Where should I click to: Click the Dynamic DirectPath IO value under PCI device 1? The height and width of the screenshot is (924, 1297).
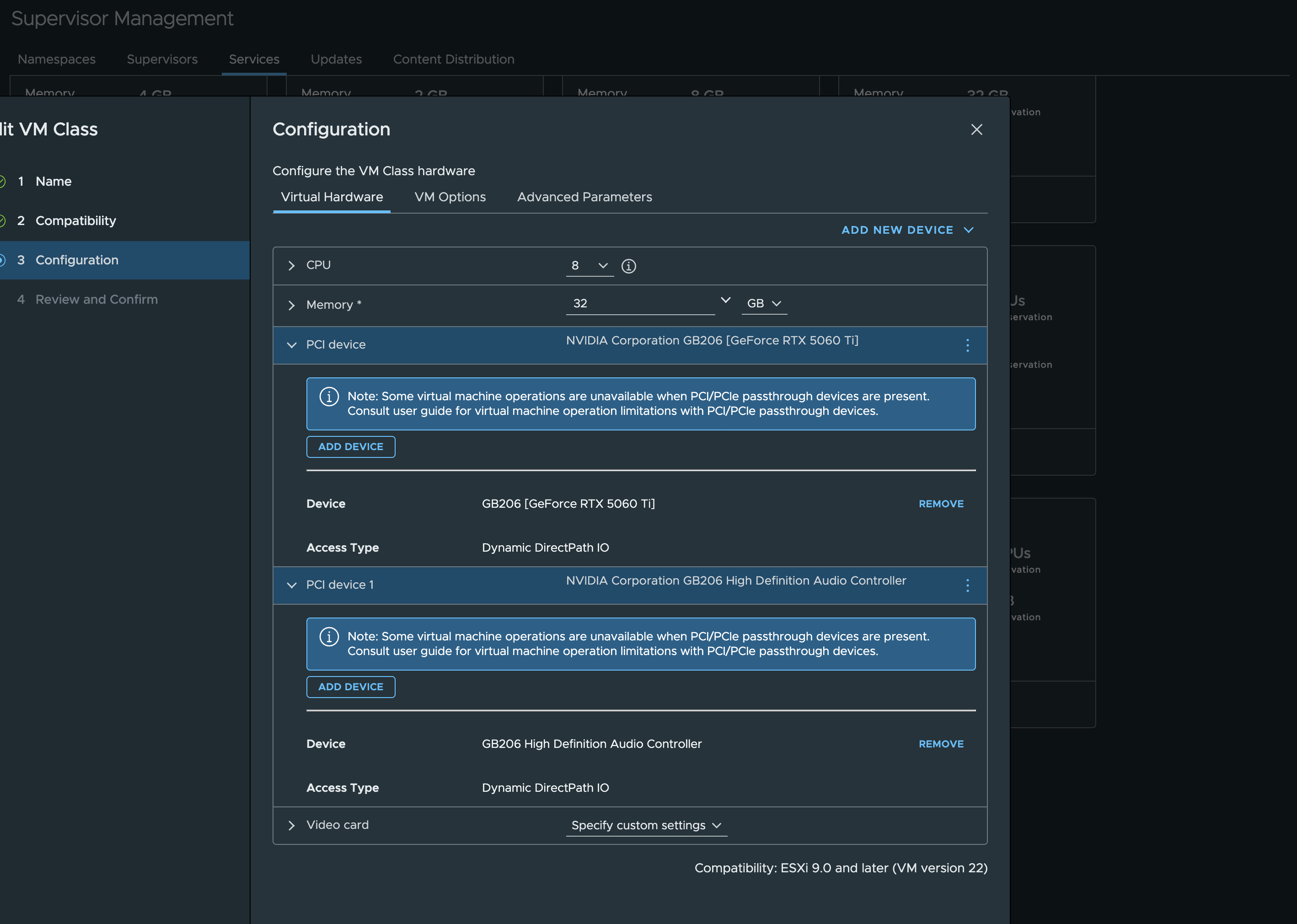[x=545, y=787]
